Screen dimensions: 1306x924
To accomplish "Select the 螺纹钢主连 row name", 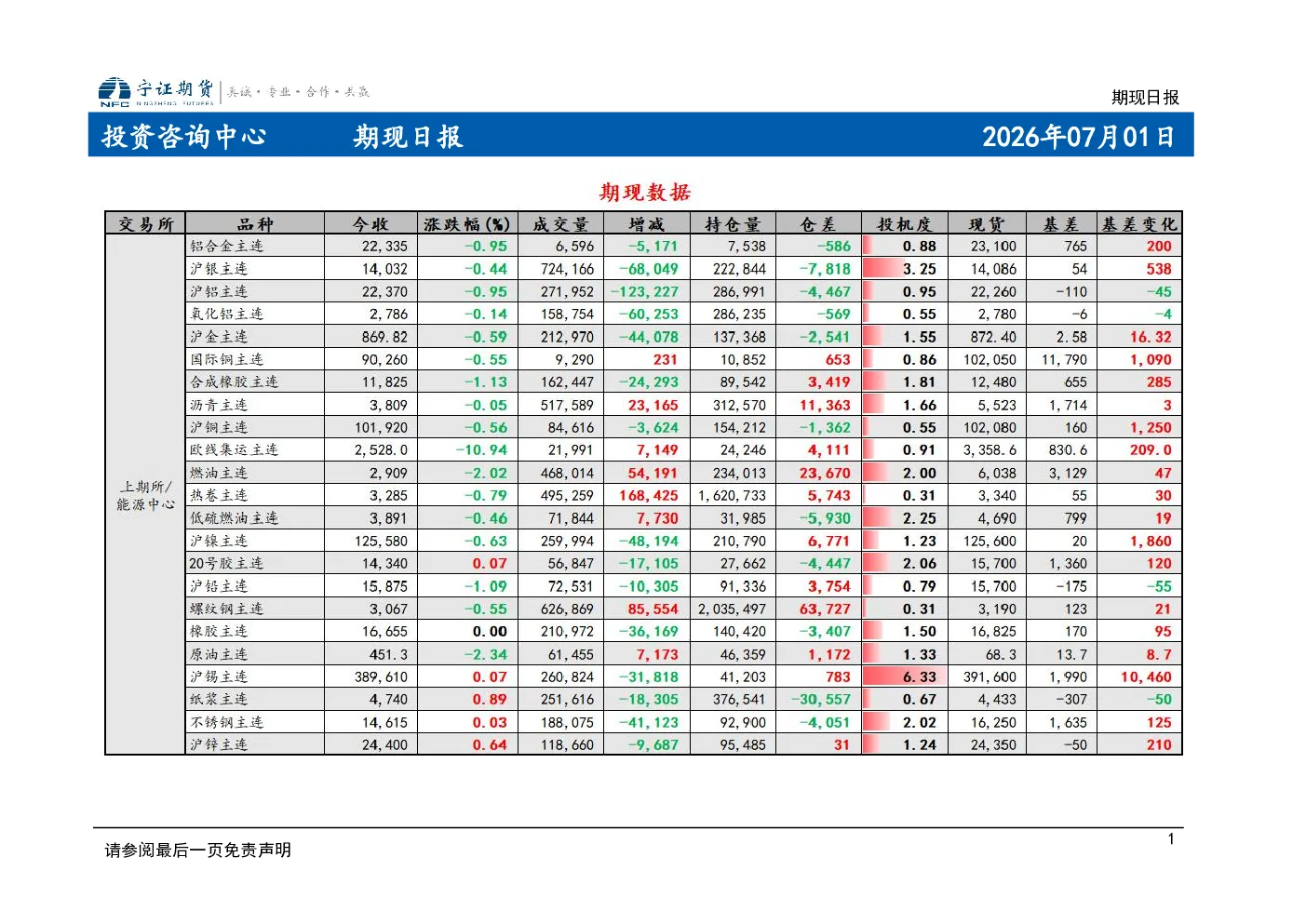I will pyautogui.click(x=227, y=609).
